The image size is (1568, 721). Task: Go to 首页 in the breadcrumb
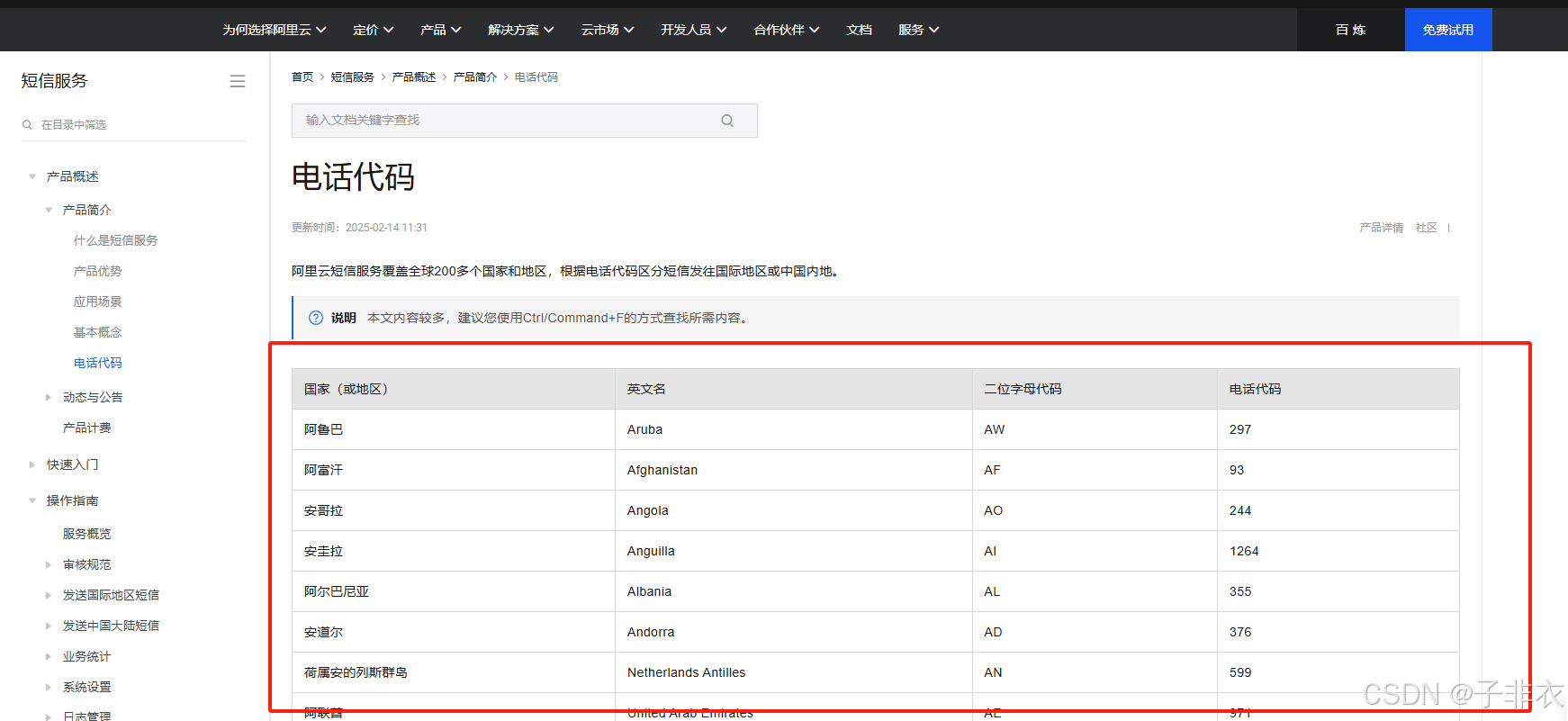click(x=302, y=77)
